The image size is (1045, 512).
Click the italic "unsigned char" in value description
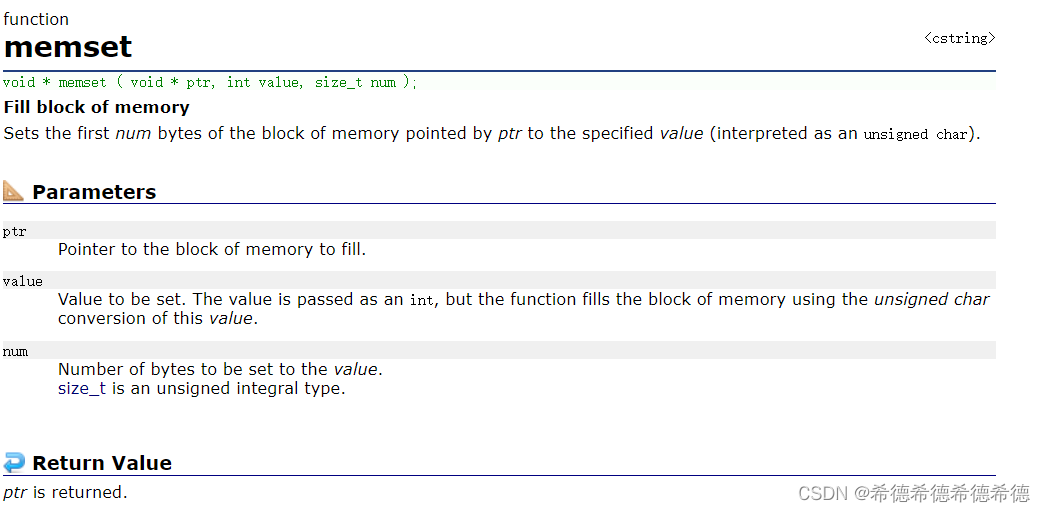click(x=932, y=299)
